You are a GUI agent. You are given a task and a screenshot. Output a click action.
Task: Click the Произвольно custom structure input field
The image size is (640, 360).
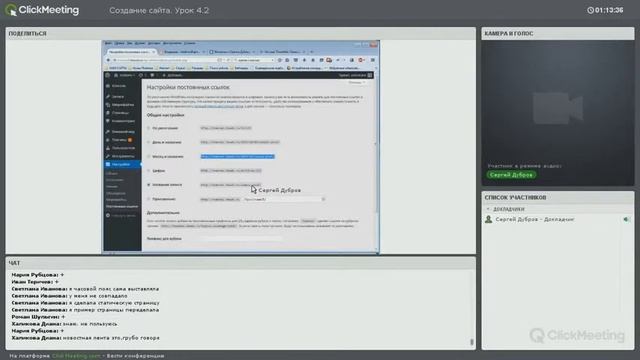coord(284,199)
